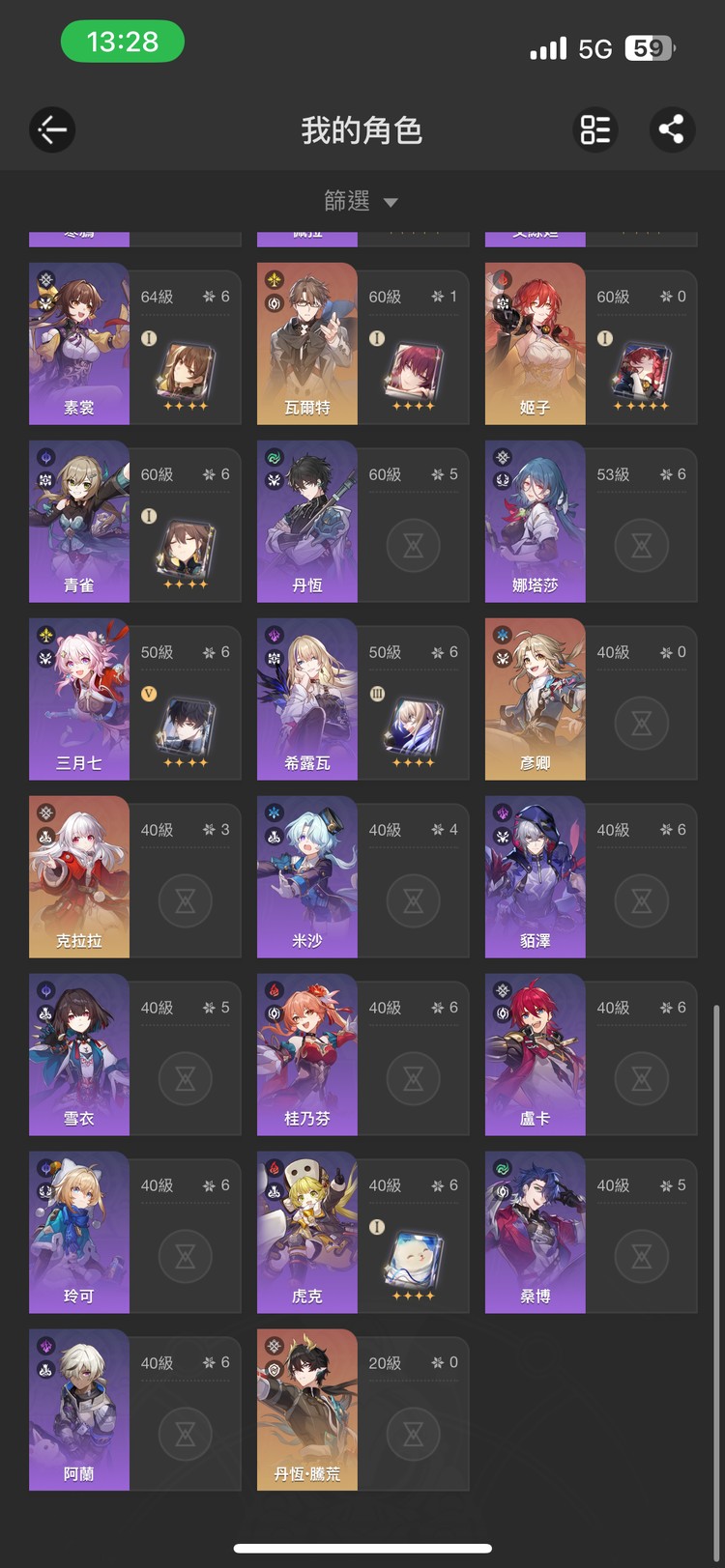Select 桂乃芬 character portrait
The image size is (725, 1568).
click(x=307, y=1055)
